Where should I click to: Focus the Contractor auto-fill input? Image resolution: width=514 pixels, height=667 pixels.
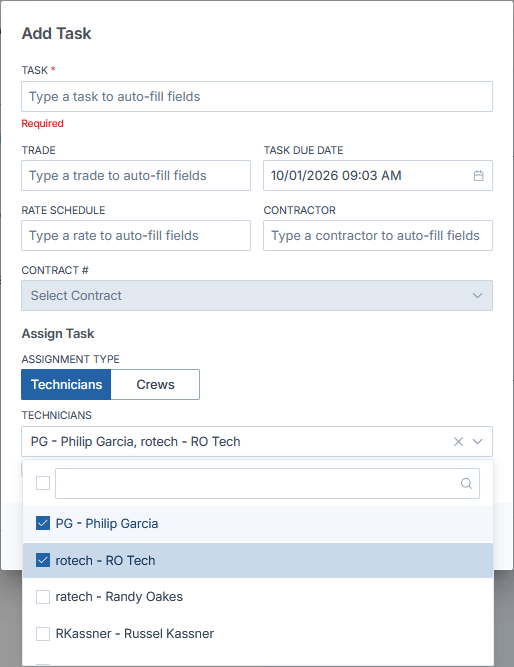pos(378,235)
